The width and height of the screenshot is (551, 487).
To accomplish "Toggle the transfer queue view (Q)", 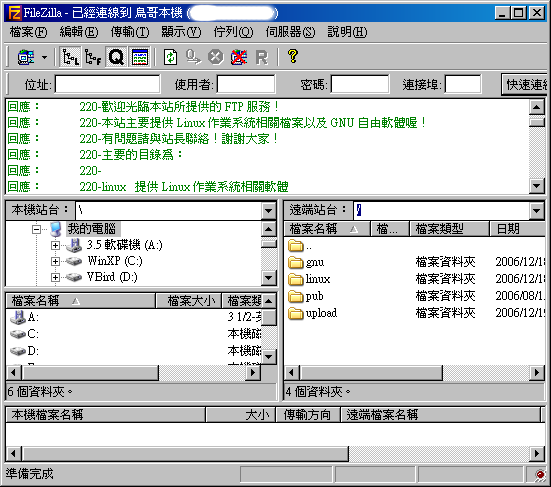I will [x=116, y=57].
